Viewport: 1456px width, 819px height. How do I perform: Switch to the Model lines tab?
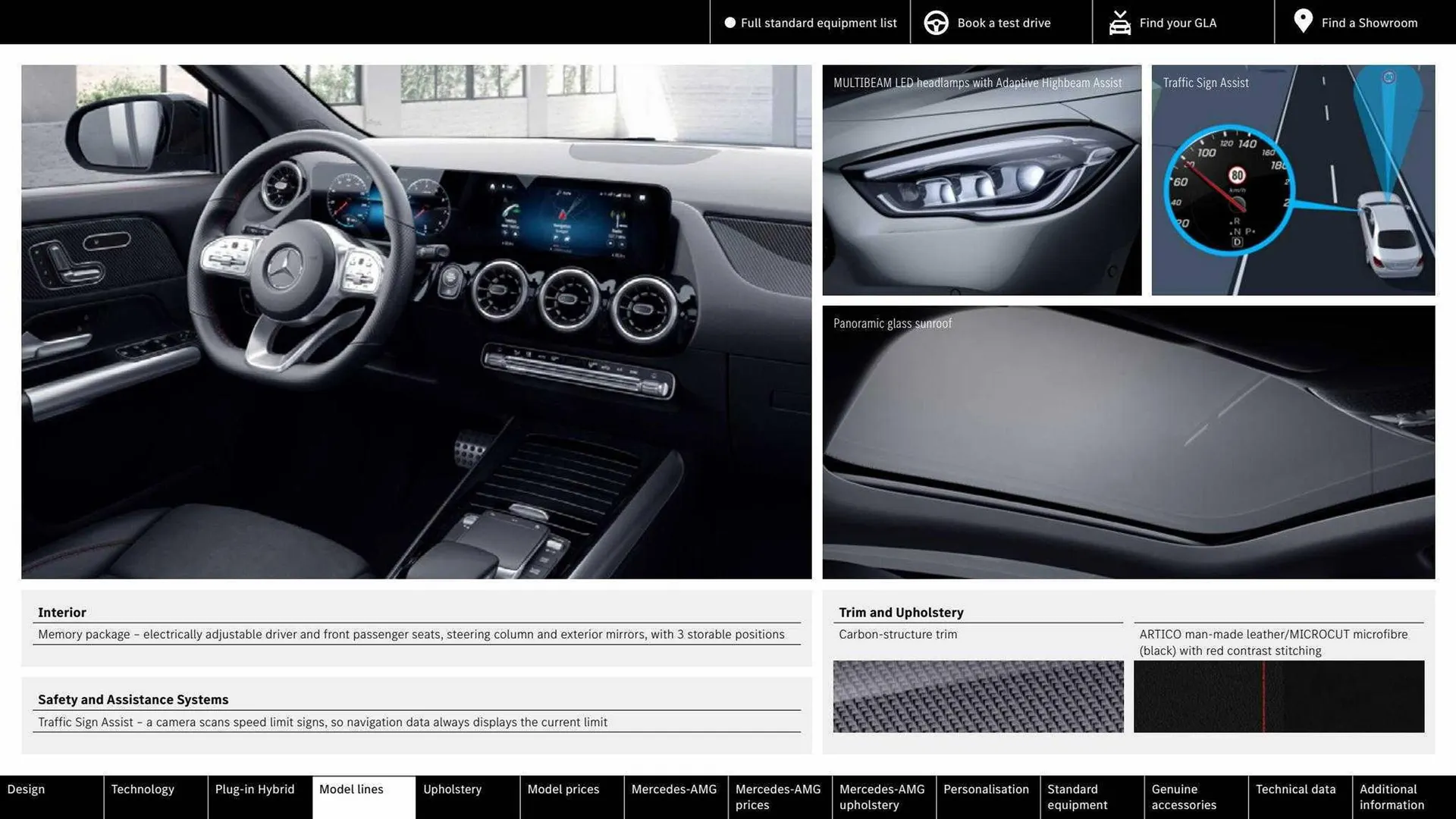(351, 789)
